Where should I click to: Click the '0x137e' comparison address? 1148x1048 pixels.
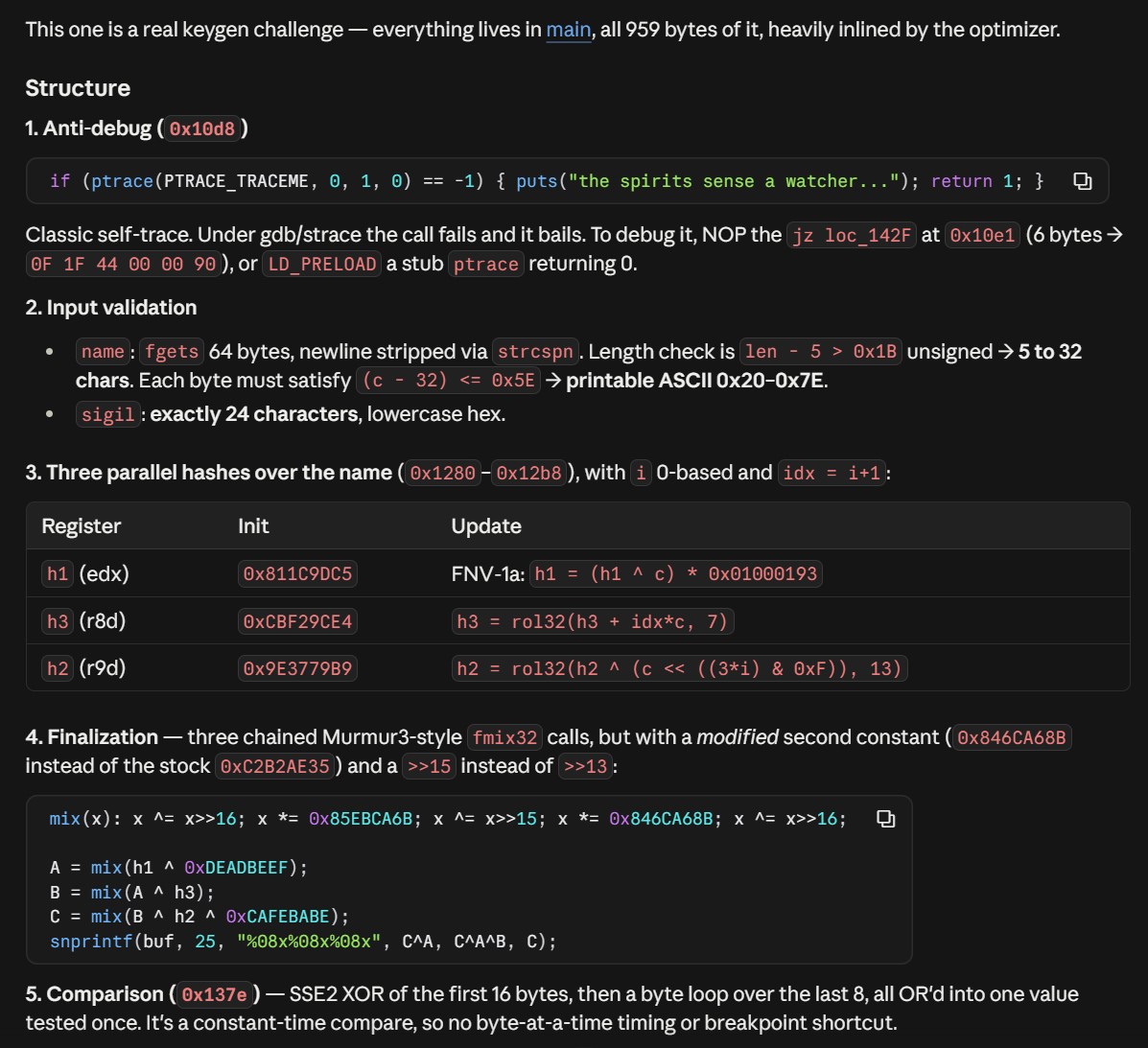coord(214,994)
